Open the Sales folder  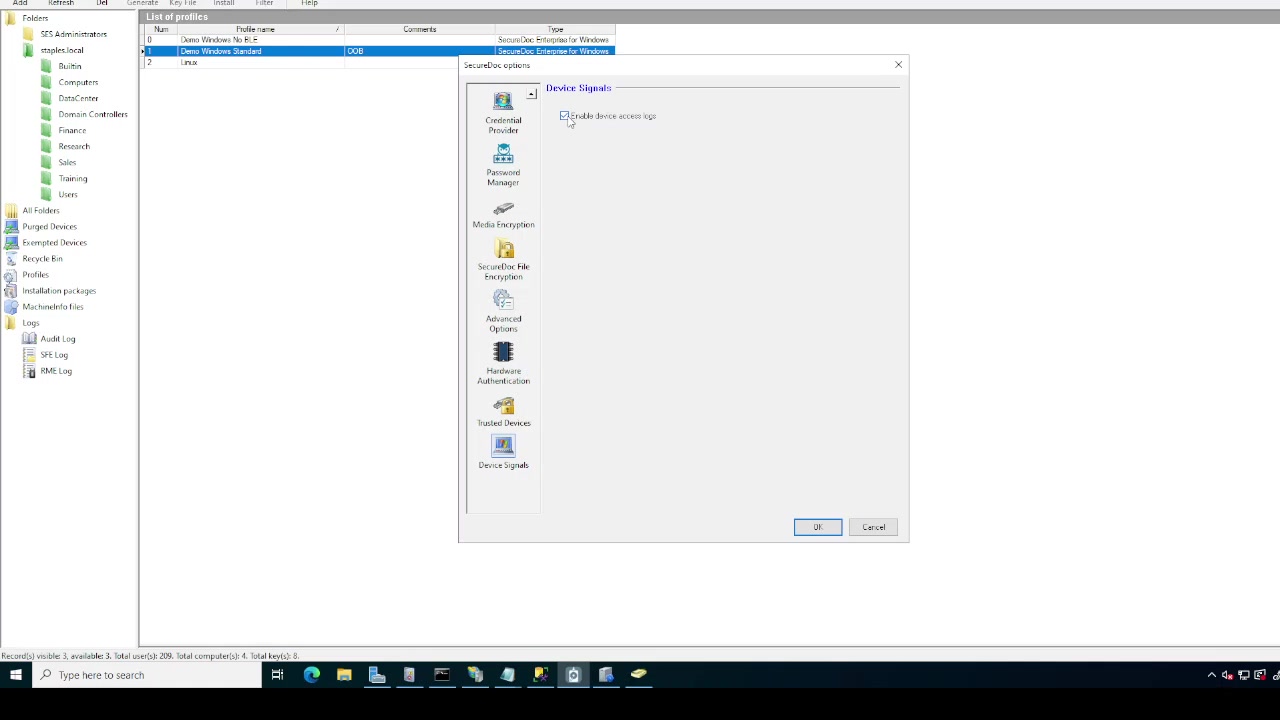click(67, 162)
